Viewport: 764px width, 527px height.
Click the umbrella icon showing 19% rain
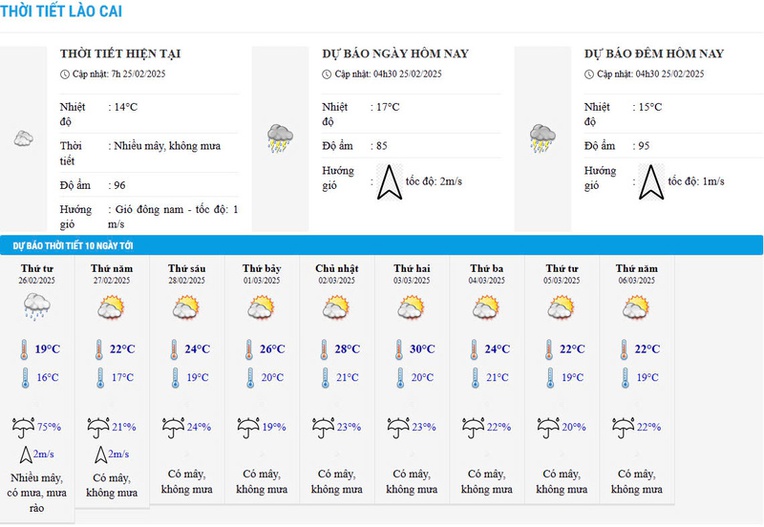[248, 427]
